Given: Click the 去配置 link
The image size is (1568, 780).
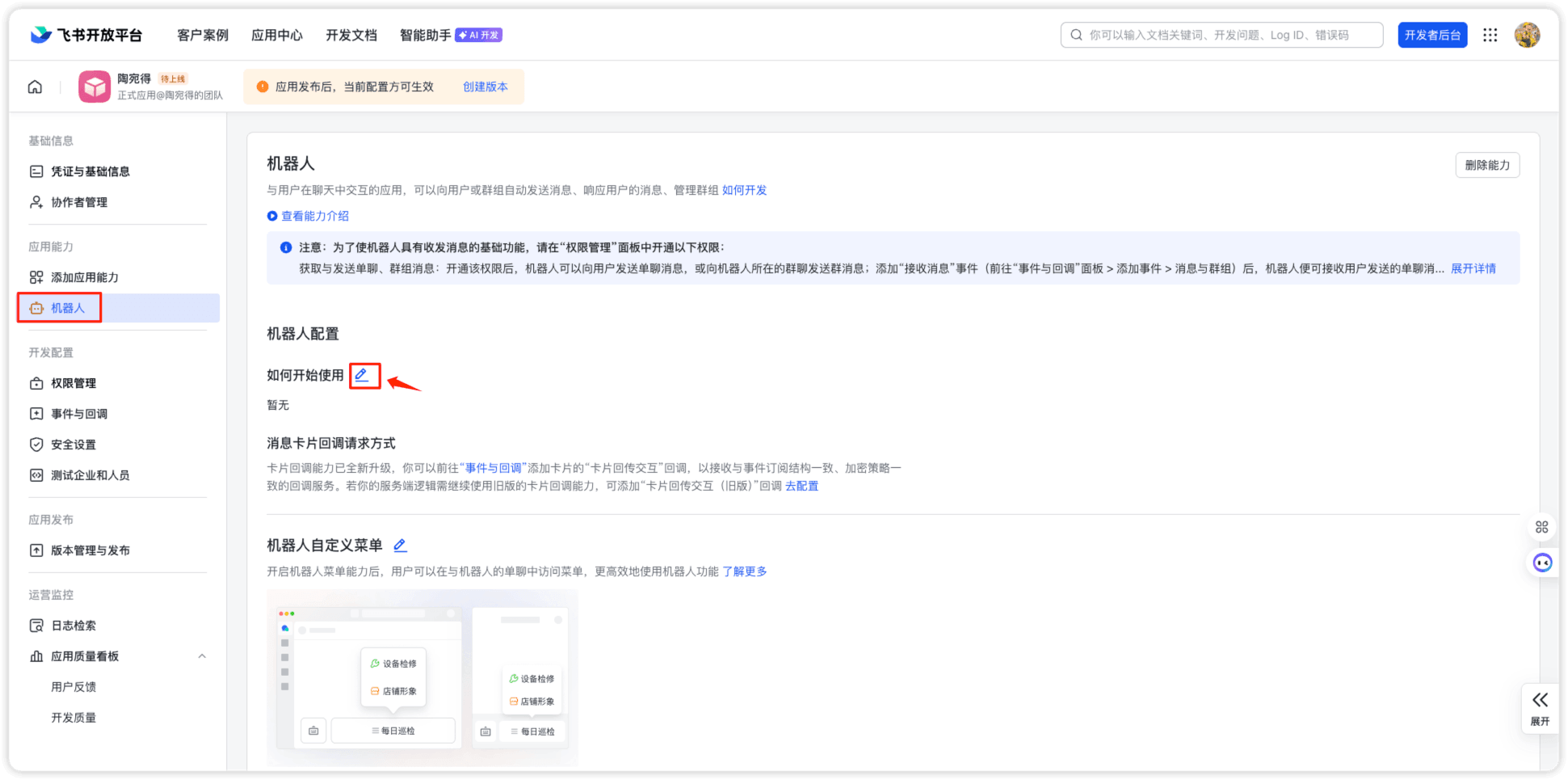Looking at the screenshot, I should coord(801,486).
